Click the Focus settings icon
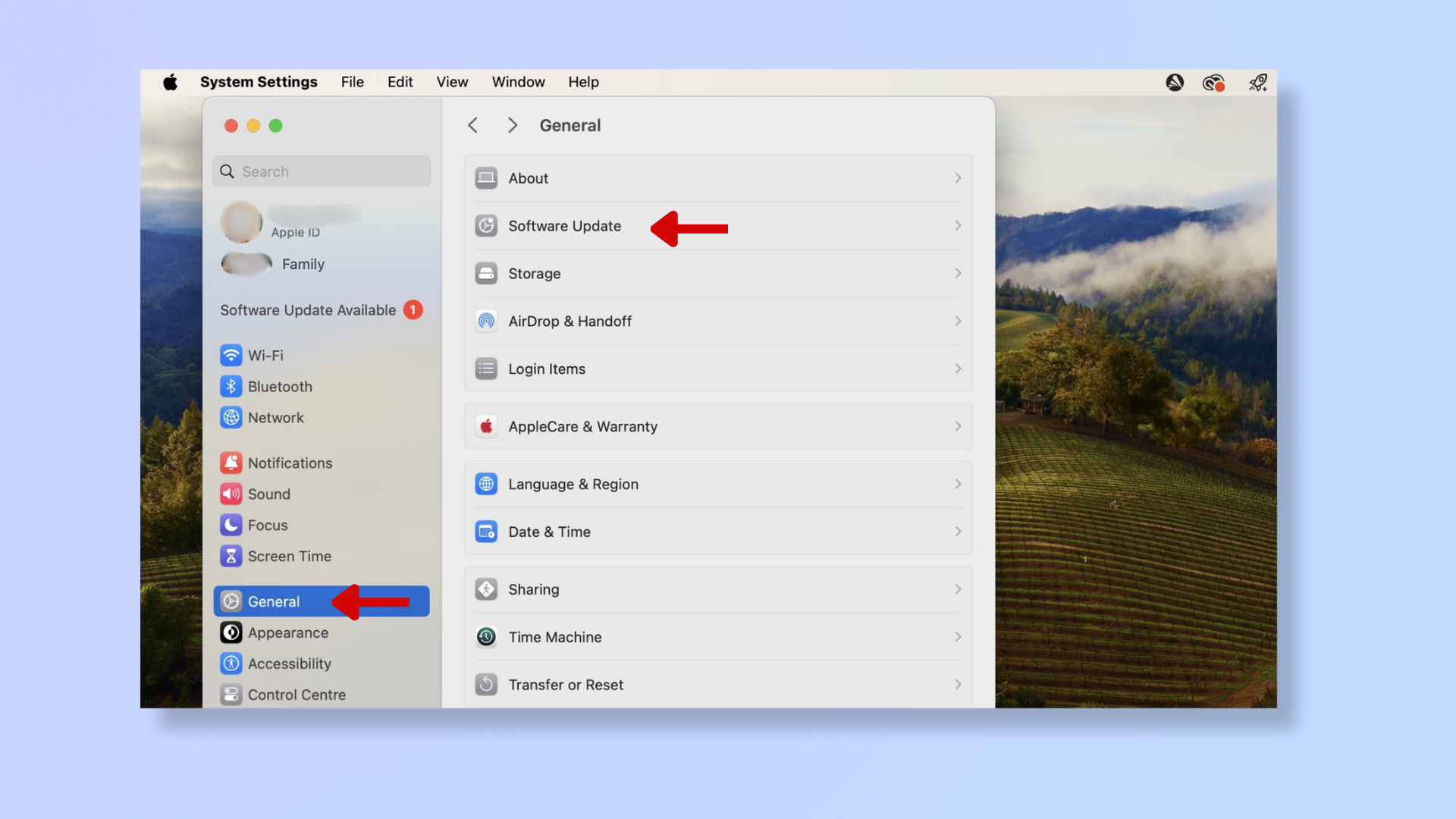The height and width of the screenshot is (819, 1456). 231,524
